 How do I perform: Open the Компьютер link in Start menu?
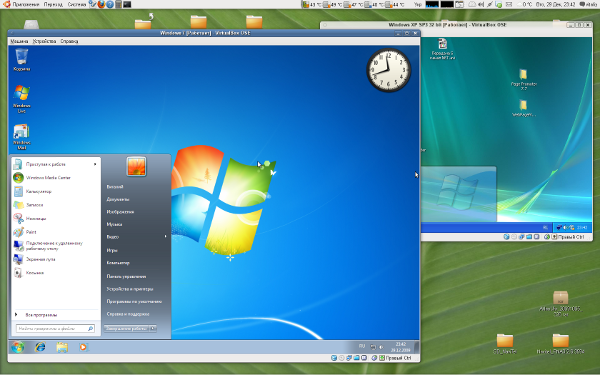pos(118,263)
